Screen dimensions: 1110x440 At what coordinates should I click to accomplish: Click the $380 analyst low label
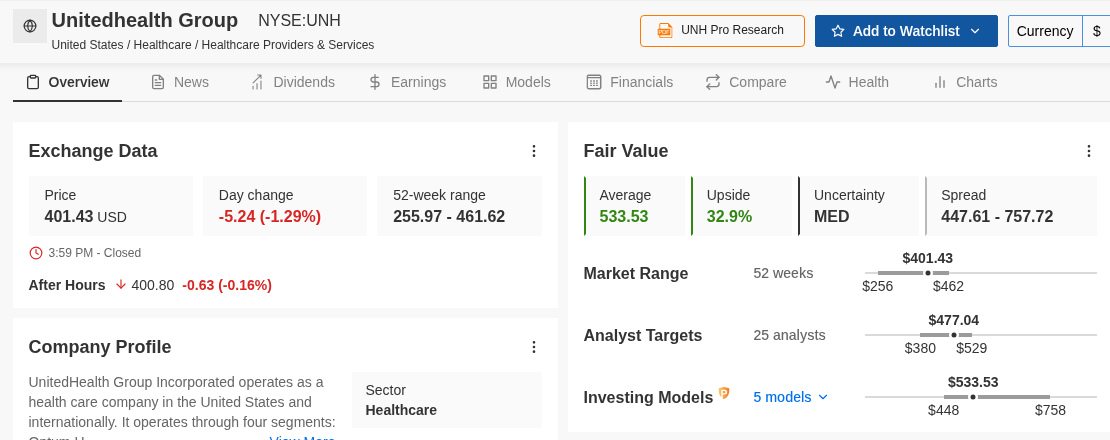pyautogui.click(x=920, y=348)
